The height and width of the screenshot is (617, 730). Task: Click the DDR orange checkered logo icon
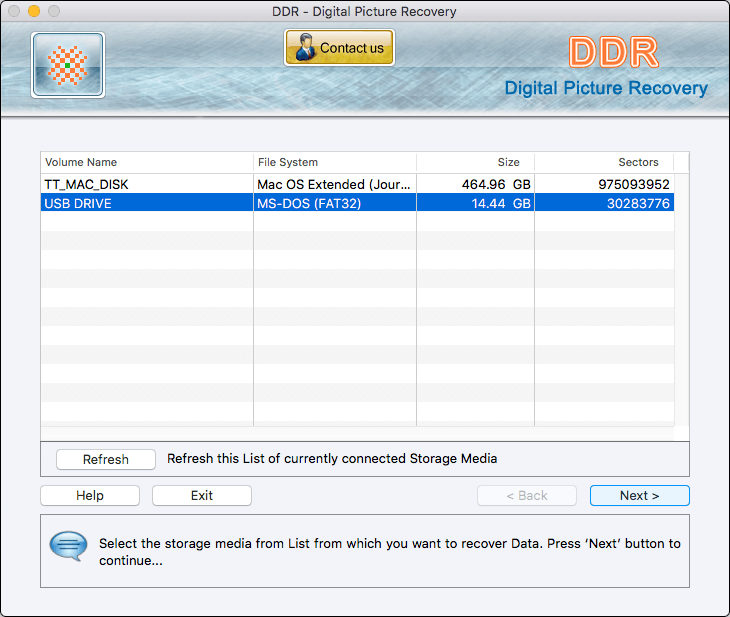tap(68, 65)
